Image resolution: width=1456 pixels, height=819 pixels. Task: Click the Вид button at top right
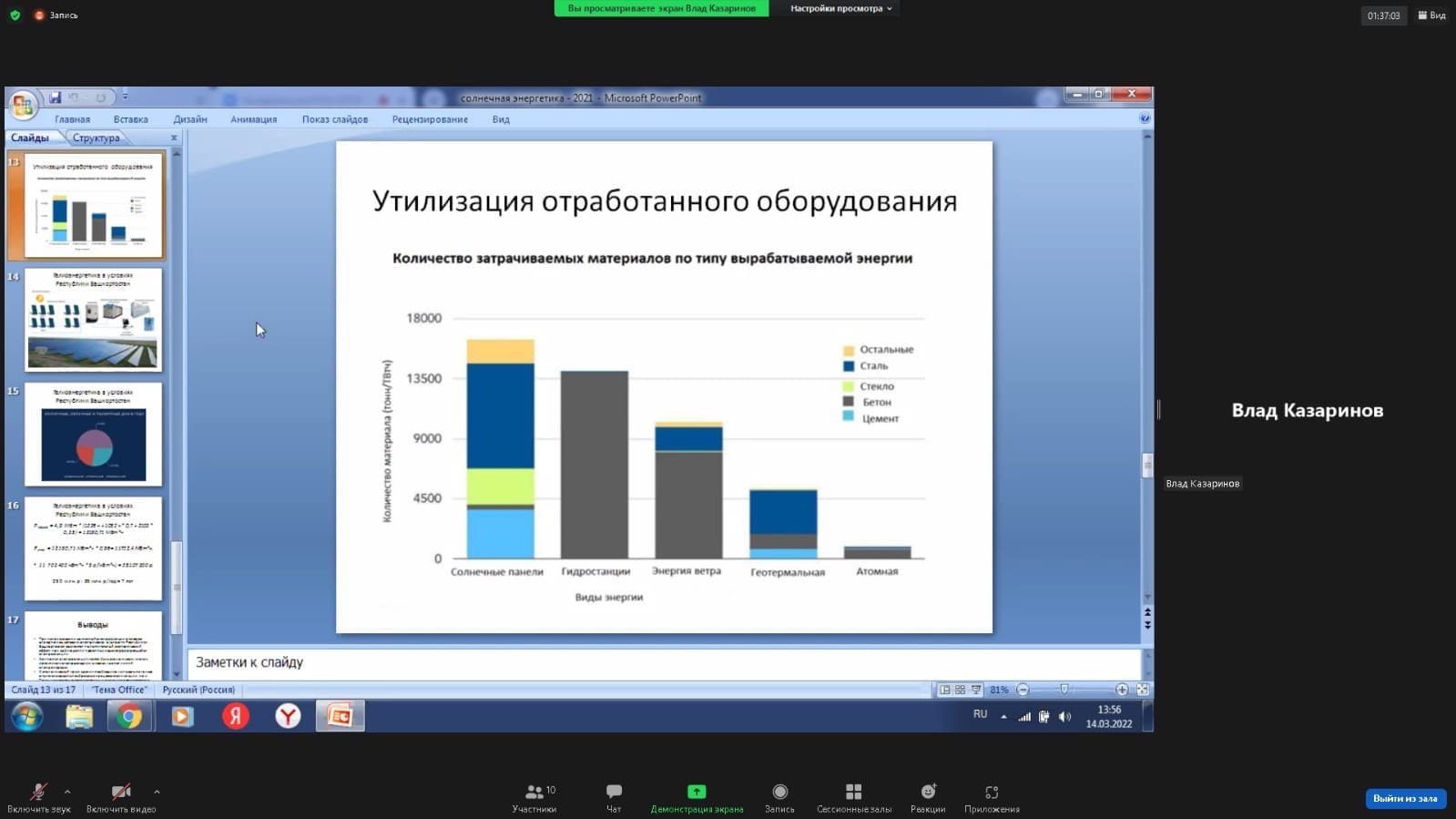(x=1432, y=15)
